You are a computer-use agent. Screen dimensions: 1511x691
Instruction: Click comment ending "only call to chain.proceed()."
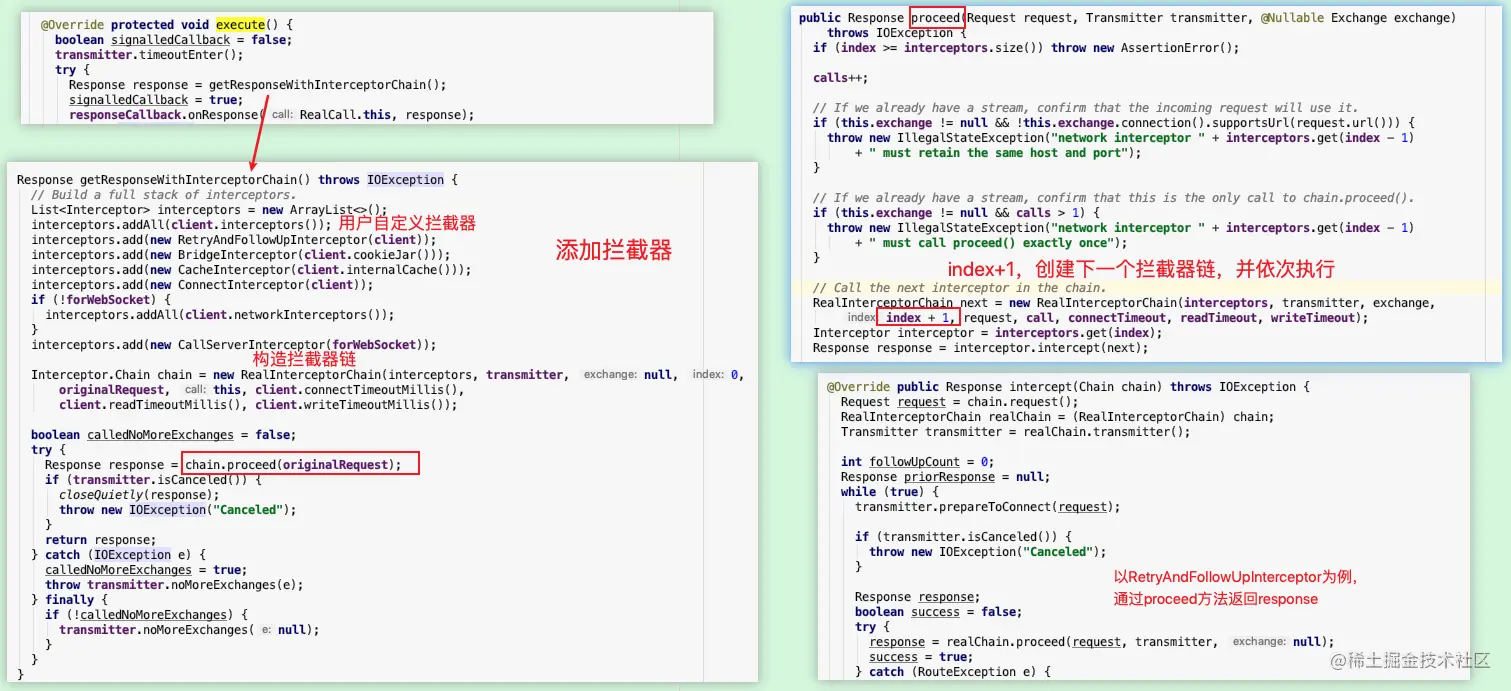[1114, 197]
